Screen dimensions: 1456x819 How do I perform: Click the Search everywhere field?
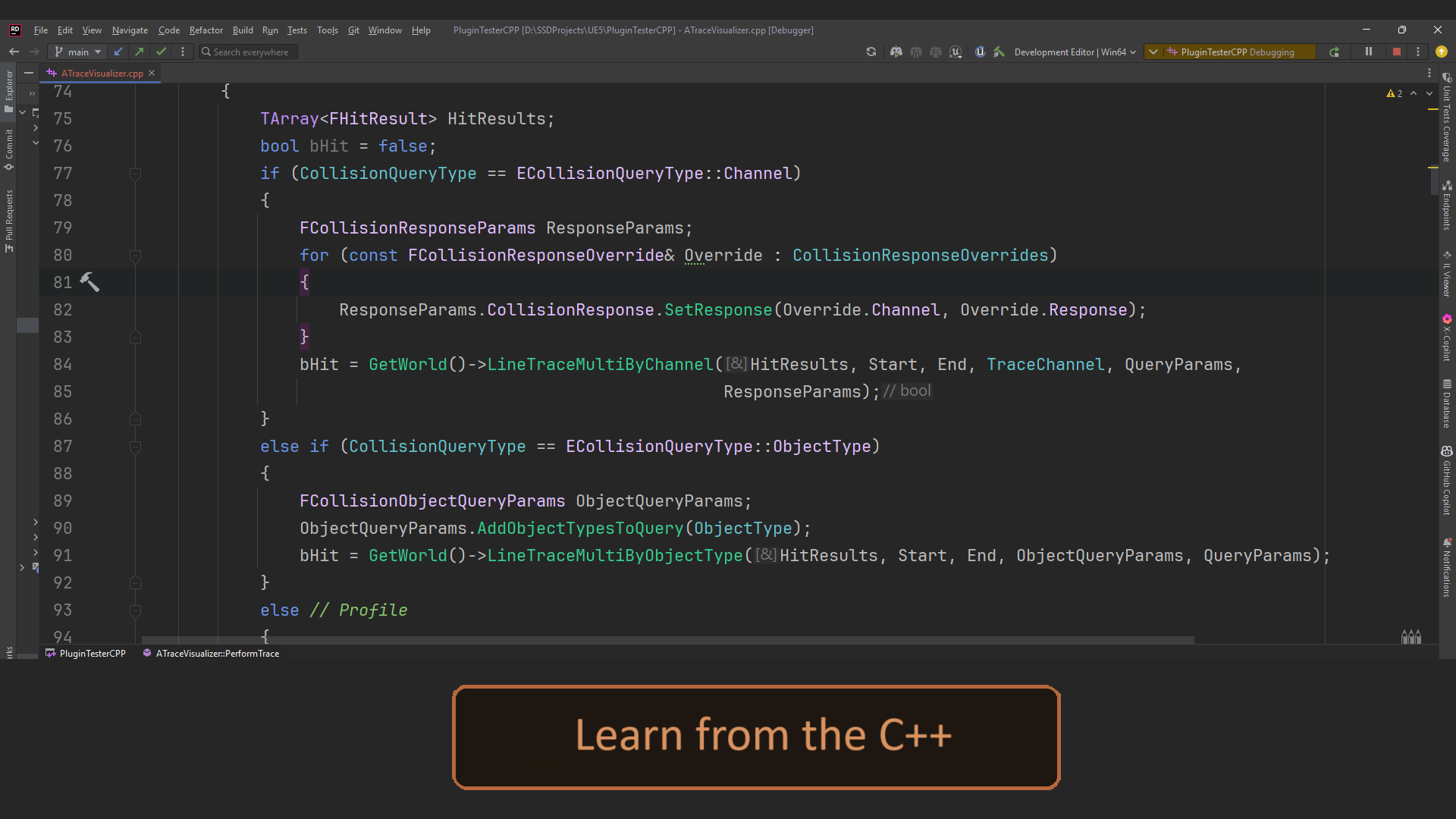click(x=247, y=52)
